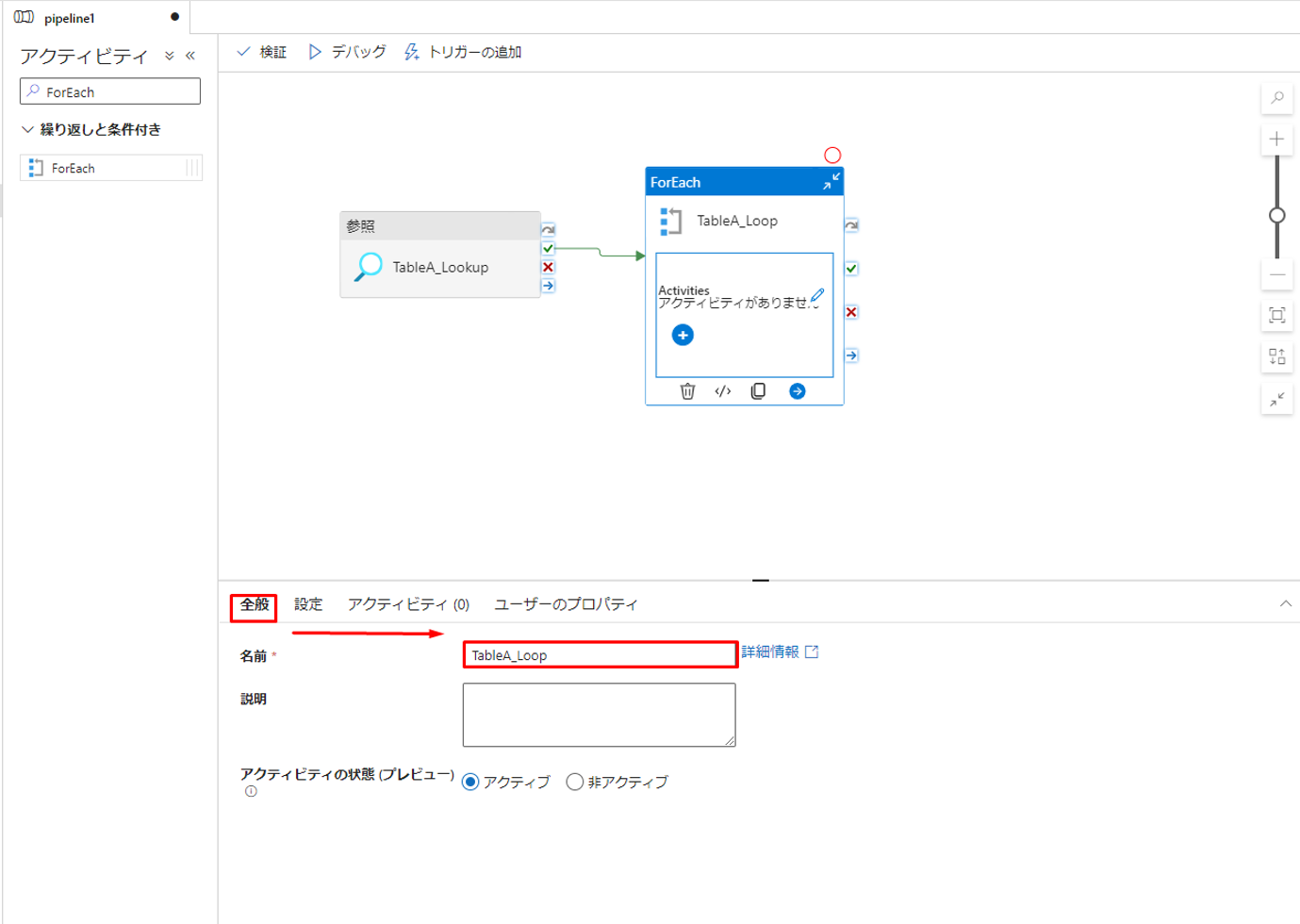Click the 名前 field containing TableA_Loop
1300x924 pixels.
600,654
